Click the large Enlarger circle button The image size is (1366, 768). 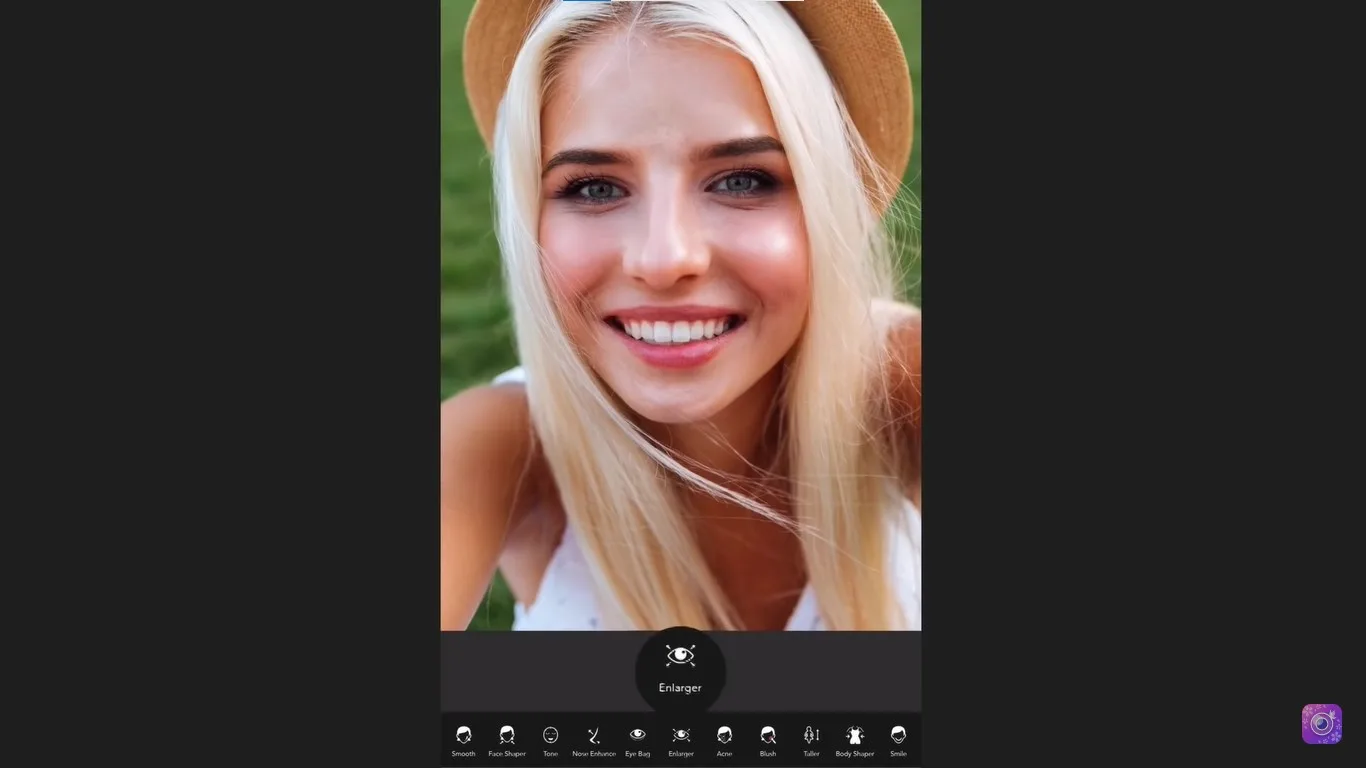coord(680,670)
